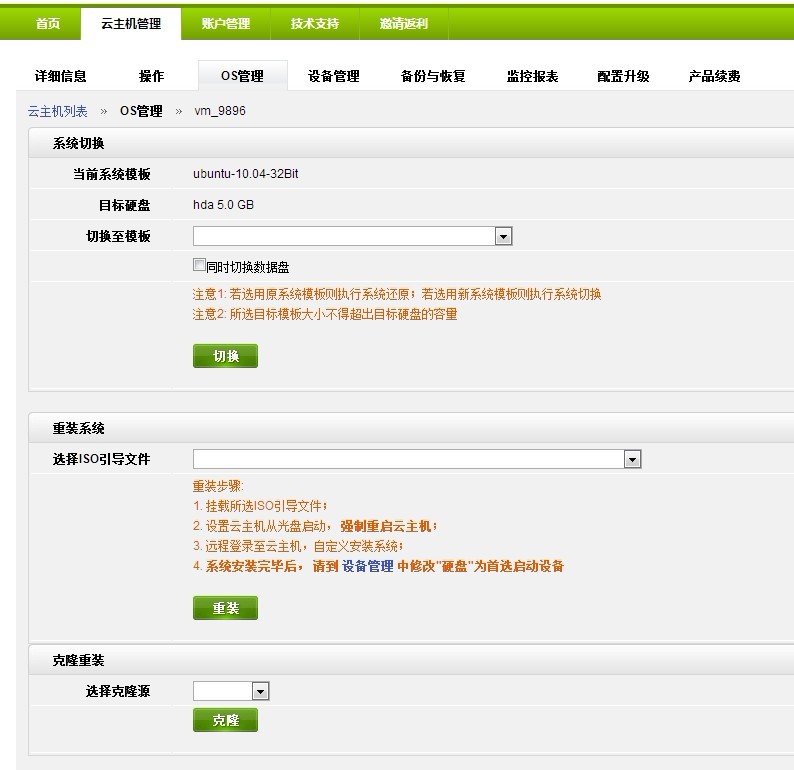Expand the 选择ISO引导文件 dropdown arrow
This screenshot has width=794, height=770.
tap(632, 459)
